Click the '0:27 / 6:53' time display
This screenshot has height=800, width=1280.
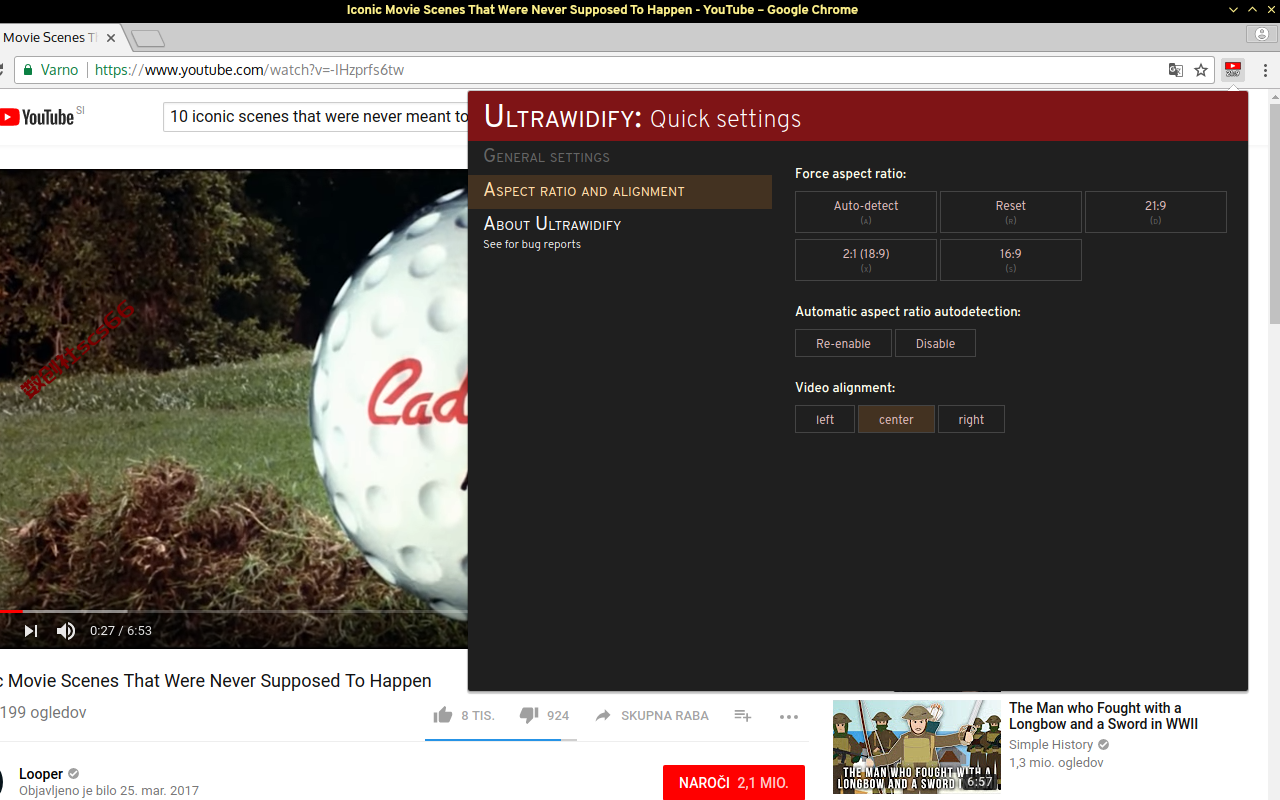121,631
